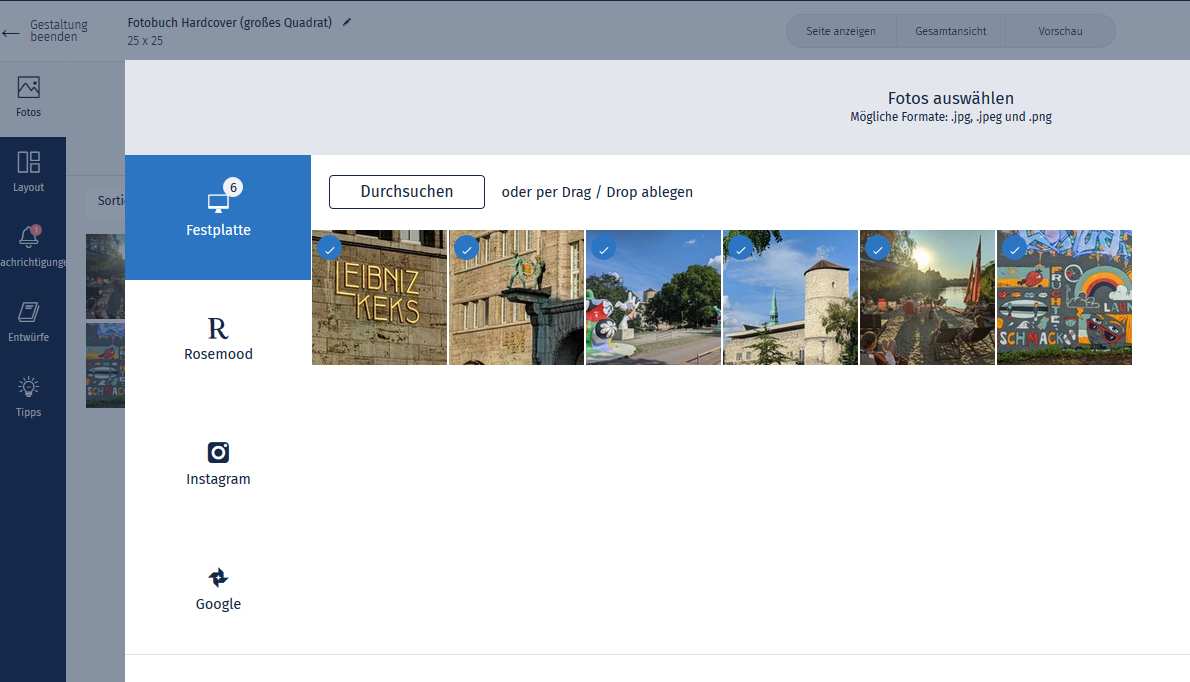Open the Layout panel icon
This screenshot has width=1190, height=682.
28,162
